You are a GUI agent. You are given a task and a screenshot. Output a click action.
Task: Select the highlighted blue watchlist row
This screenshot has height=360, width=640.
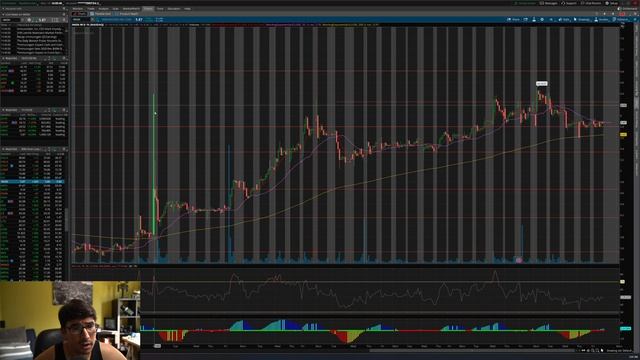(32, 182)
